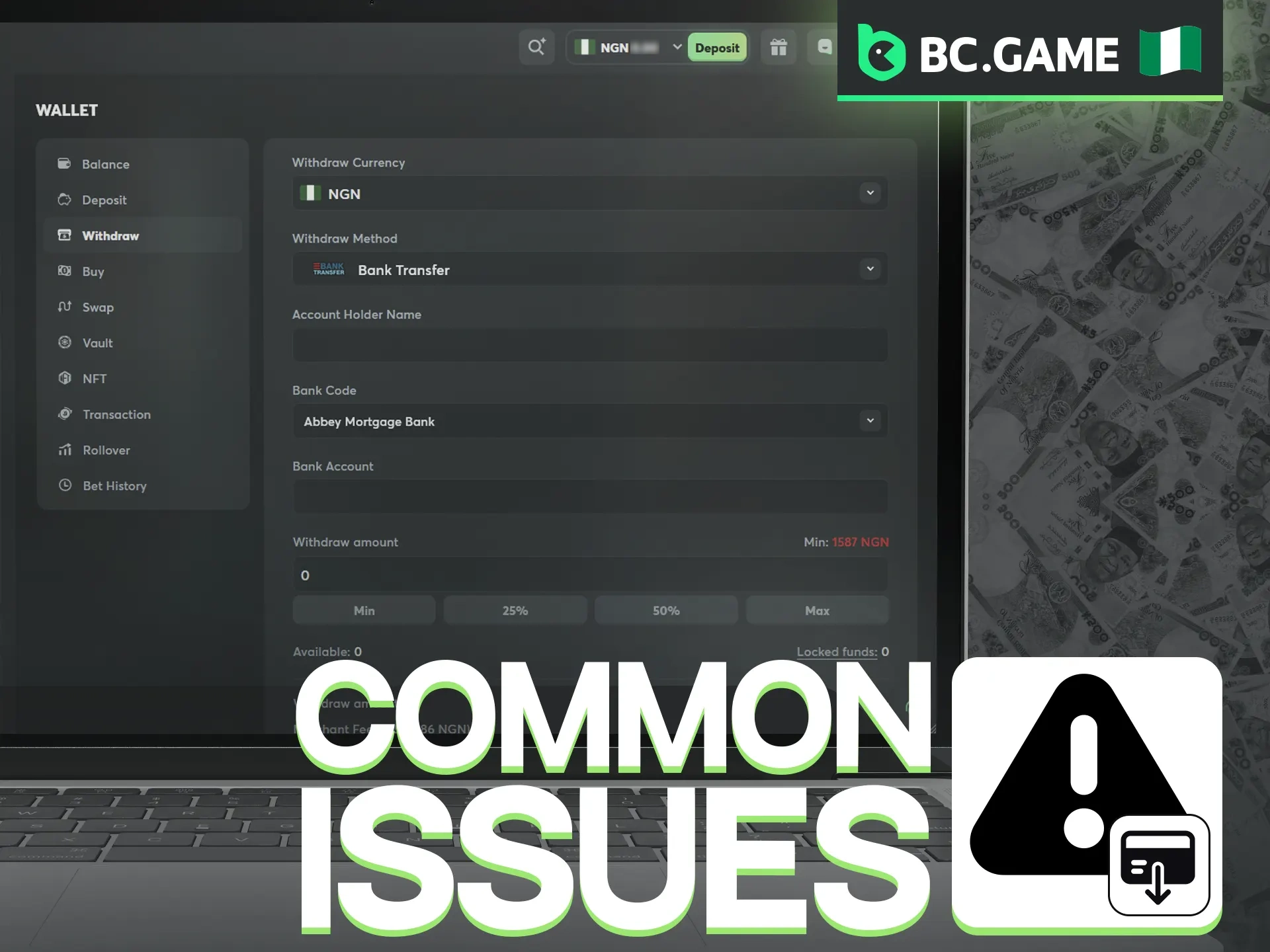Click the Vault sidebar icon
The height and width of the screenshot is (952, 1270).
coord(65,342)
